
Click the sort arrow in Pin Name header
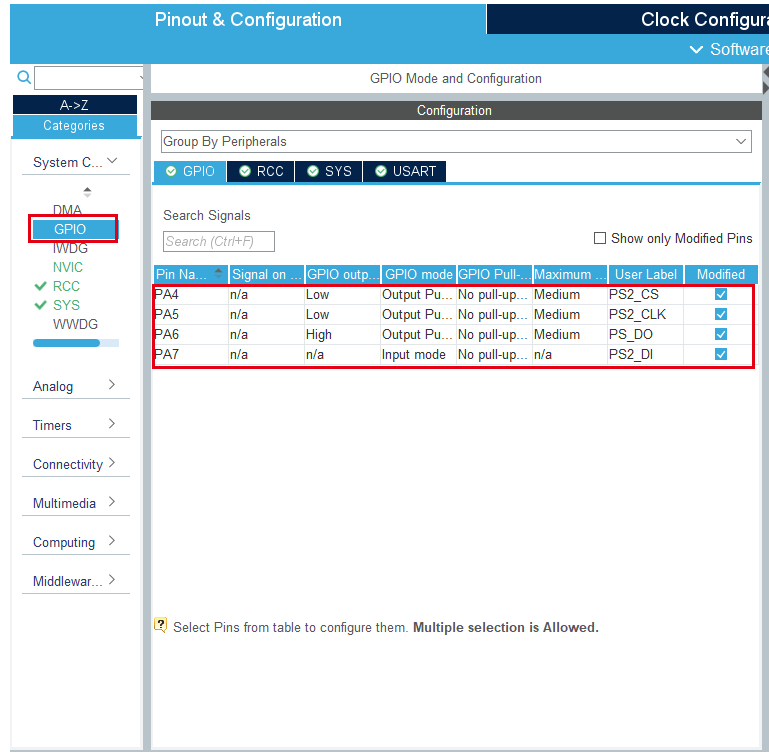pyautogui.click(x=218, y=273)
